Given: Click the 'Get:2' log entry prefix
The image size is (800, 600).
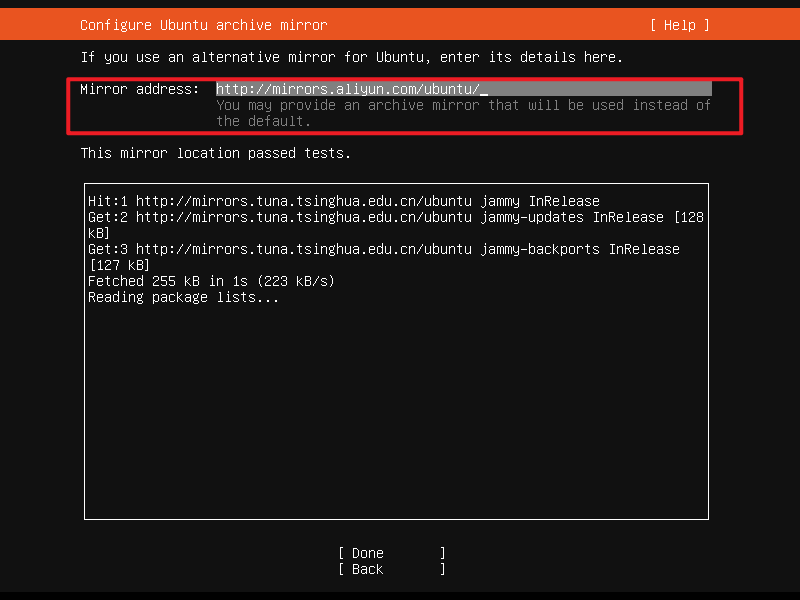Looking at the screenshot, I should (108, 217).
